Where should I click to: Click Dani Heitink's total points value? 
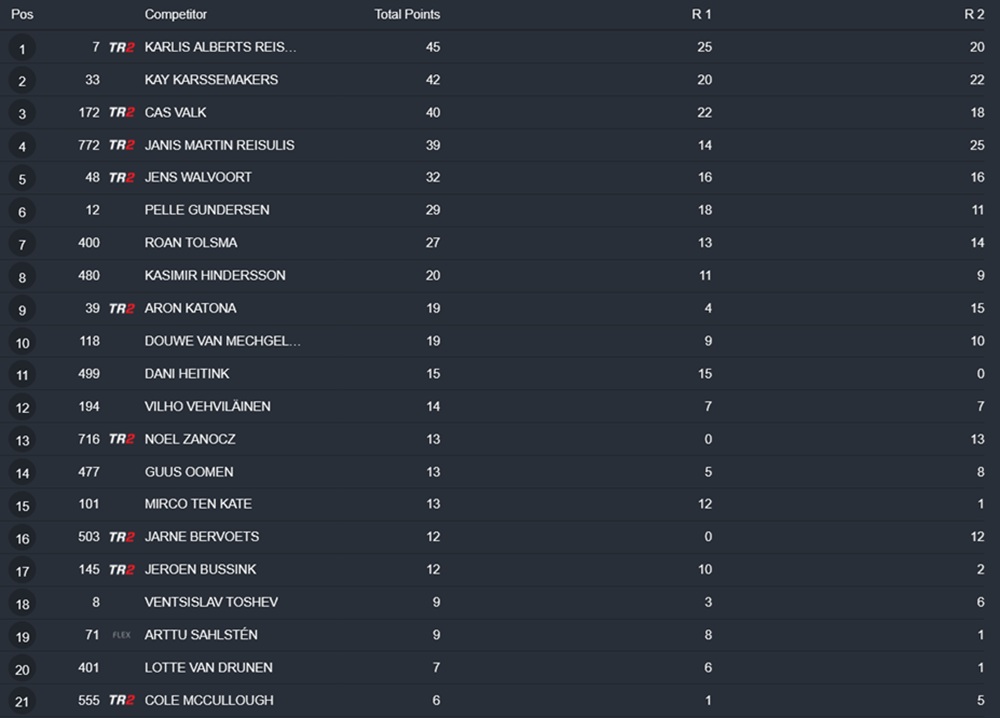click(x=433, y=373)
